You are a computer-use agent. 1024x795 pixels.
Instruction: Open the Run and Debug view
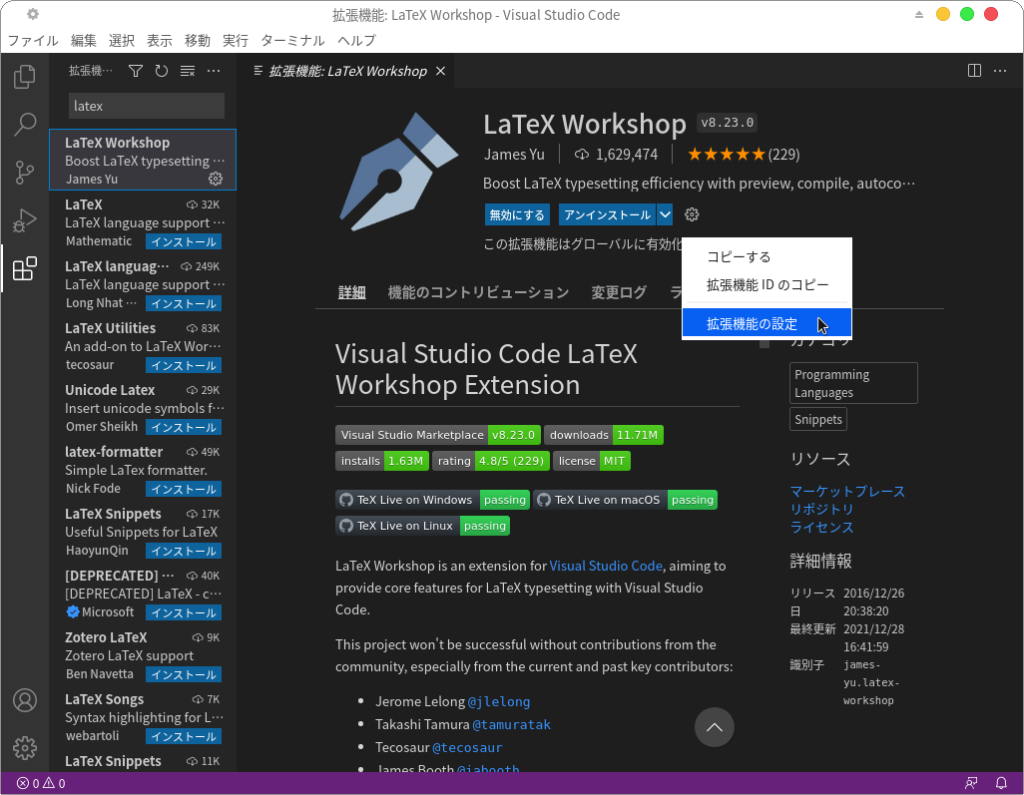pos(25,220)
